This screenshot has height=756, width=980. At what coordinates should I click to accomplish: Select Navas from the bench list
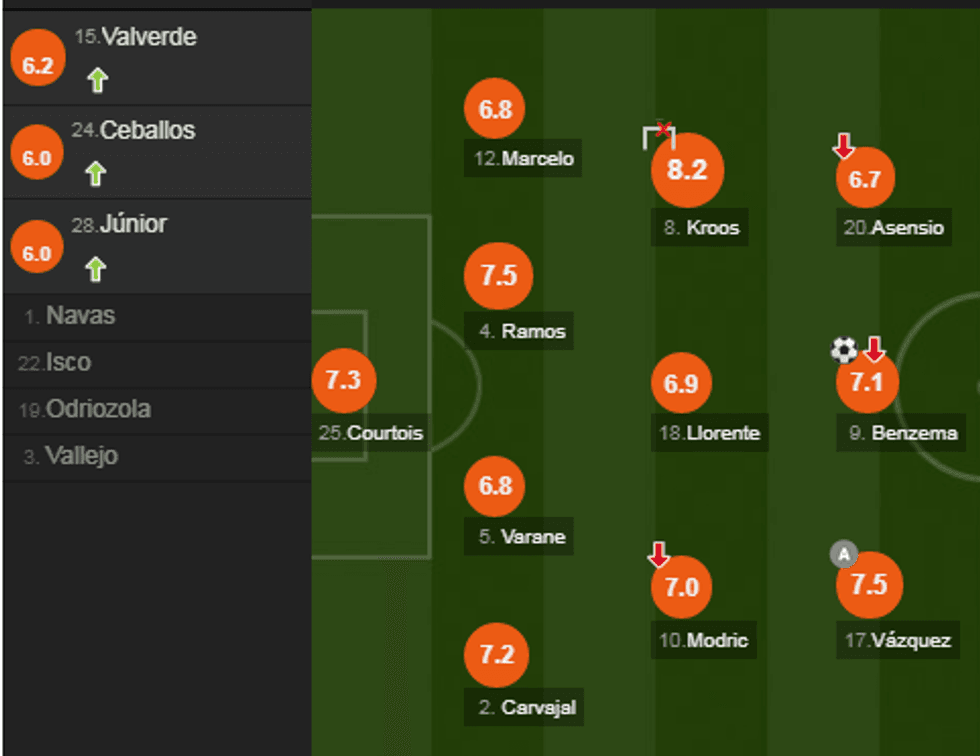tap(80, 316)
